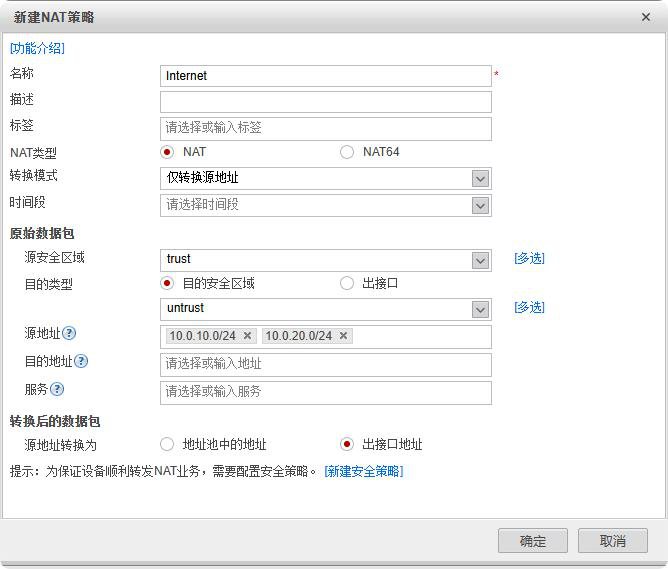Expand the untrust destination zone dropdown
This screenshot has height=569, width=668.
(x=480, y=309)
